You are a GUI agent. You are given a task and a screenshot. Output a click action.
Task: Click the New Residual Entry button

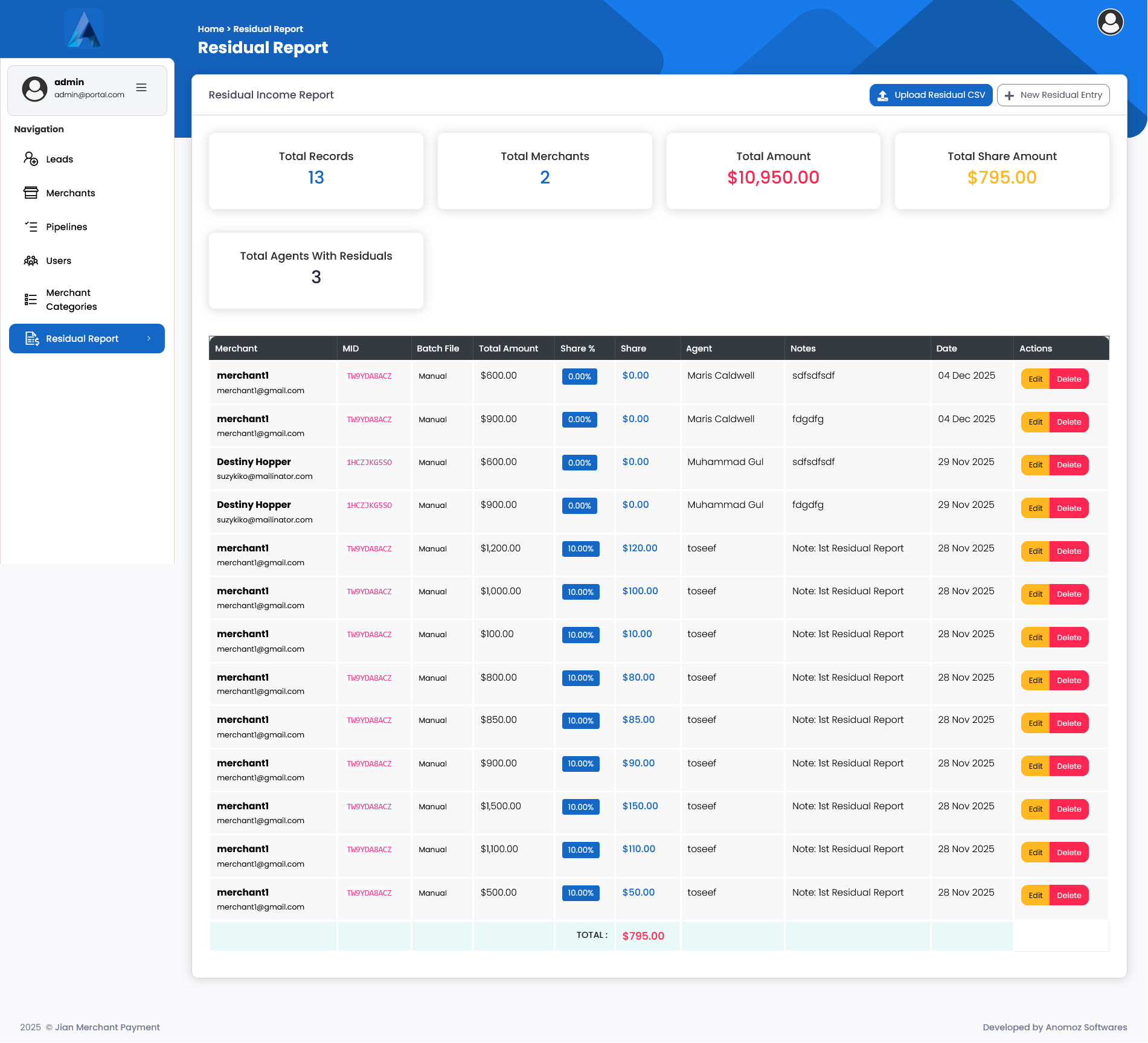click(1053, 95)
